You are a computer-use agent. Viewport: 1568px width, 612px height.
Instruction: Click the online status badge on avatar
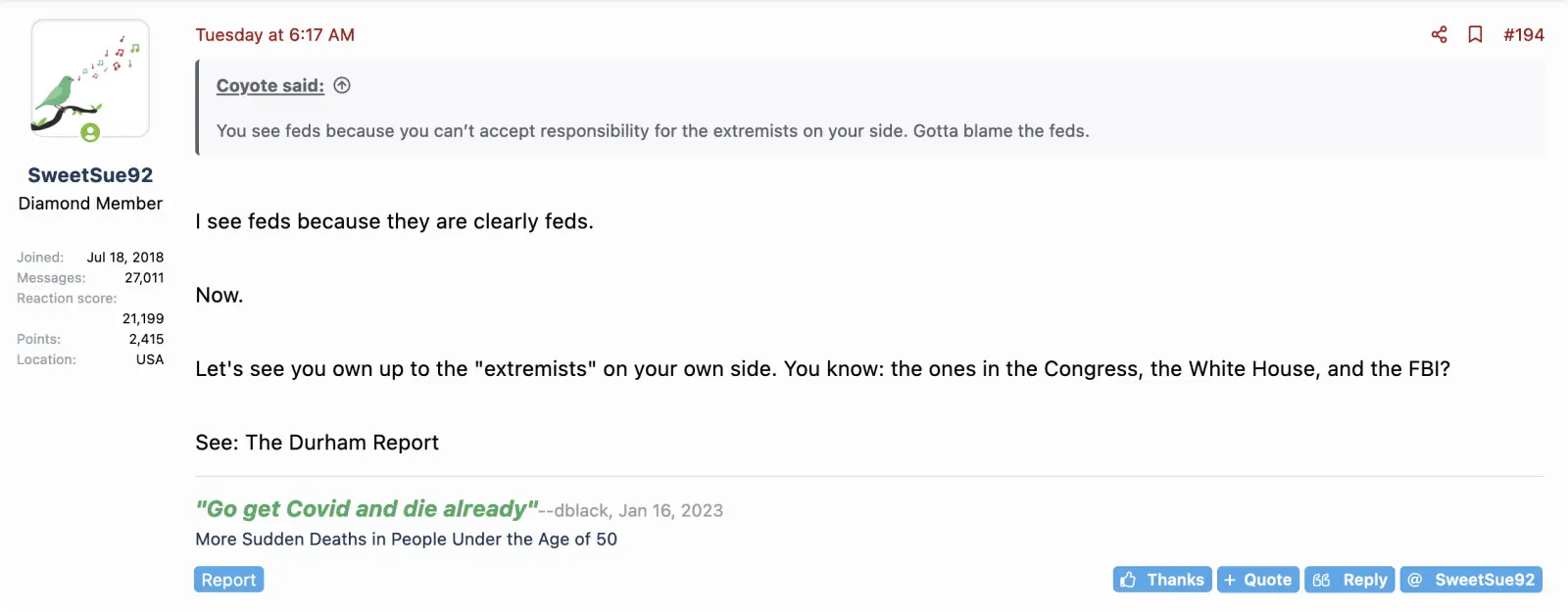coord(90,132)
